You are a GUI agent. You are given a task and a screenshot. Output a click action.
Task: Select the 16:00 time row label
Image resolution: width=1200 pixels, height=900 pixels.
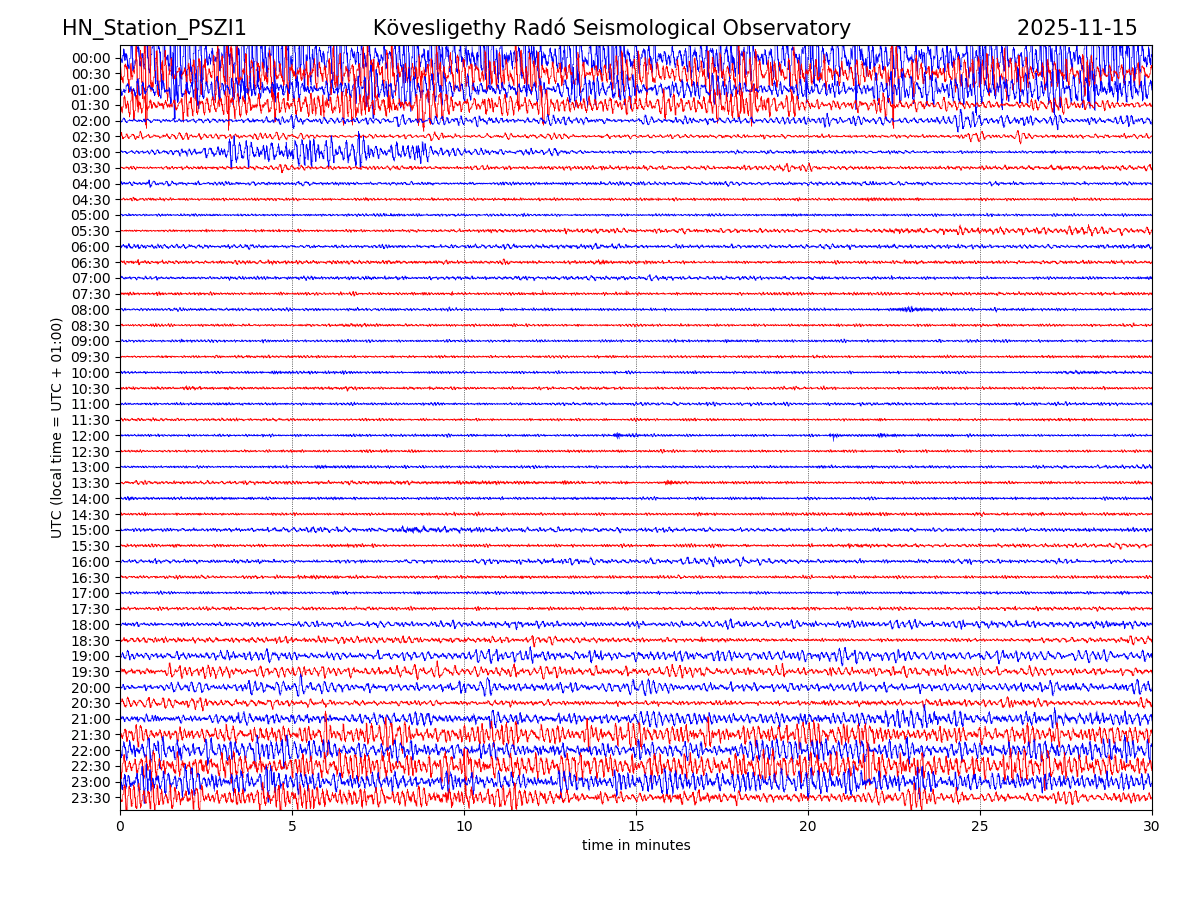(90, 562)
